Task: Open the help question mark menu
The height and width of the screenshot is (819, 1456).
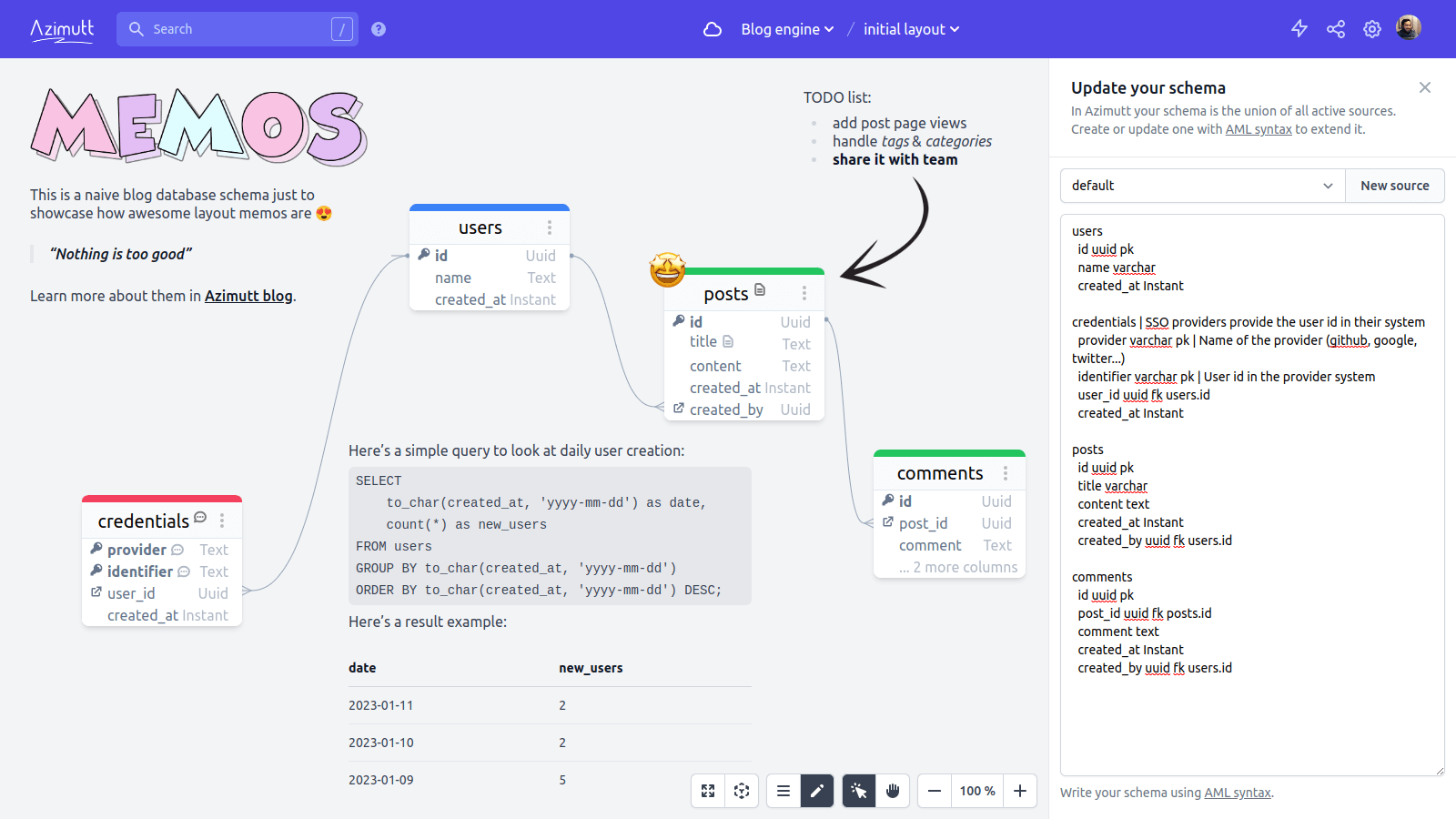Action: pos(378,28)
